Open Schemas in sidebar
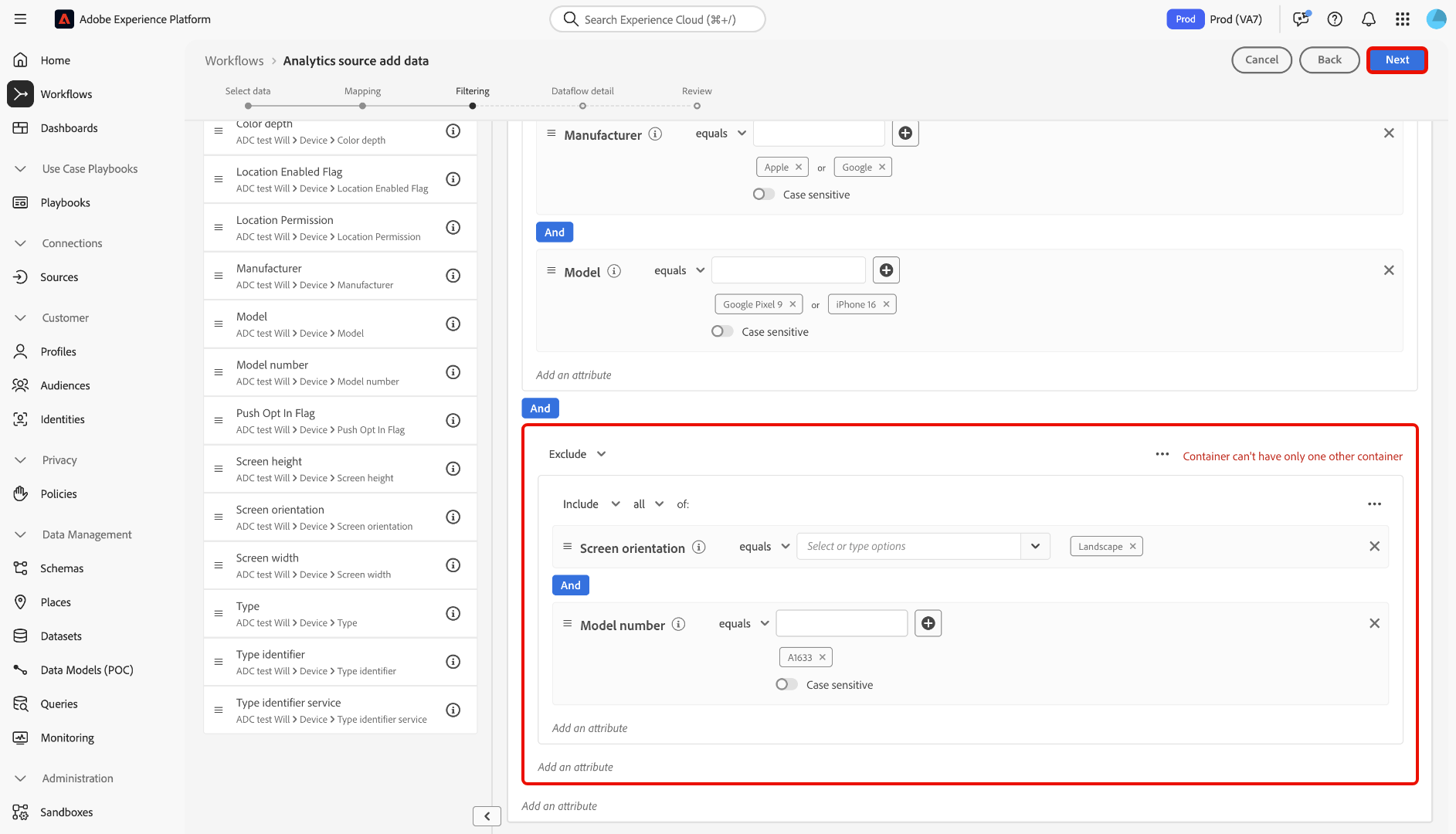The image size is (1456, 834). [x=62, y=568]
